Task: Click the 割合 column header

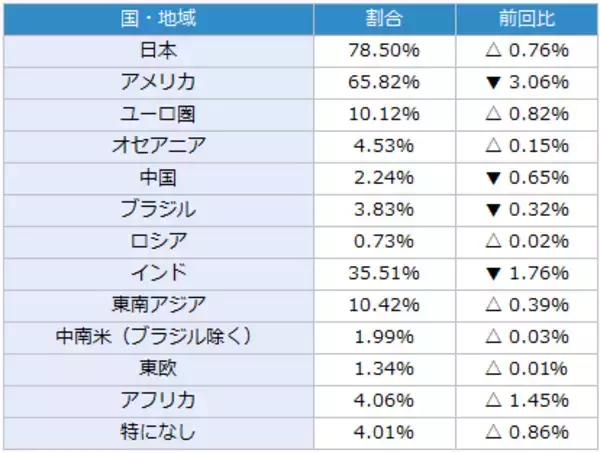Action: pos(384,17)
